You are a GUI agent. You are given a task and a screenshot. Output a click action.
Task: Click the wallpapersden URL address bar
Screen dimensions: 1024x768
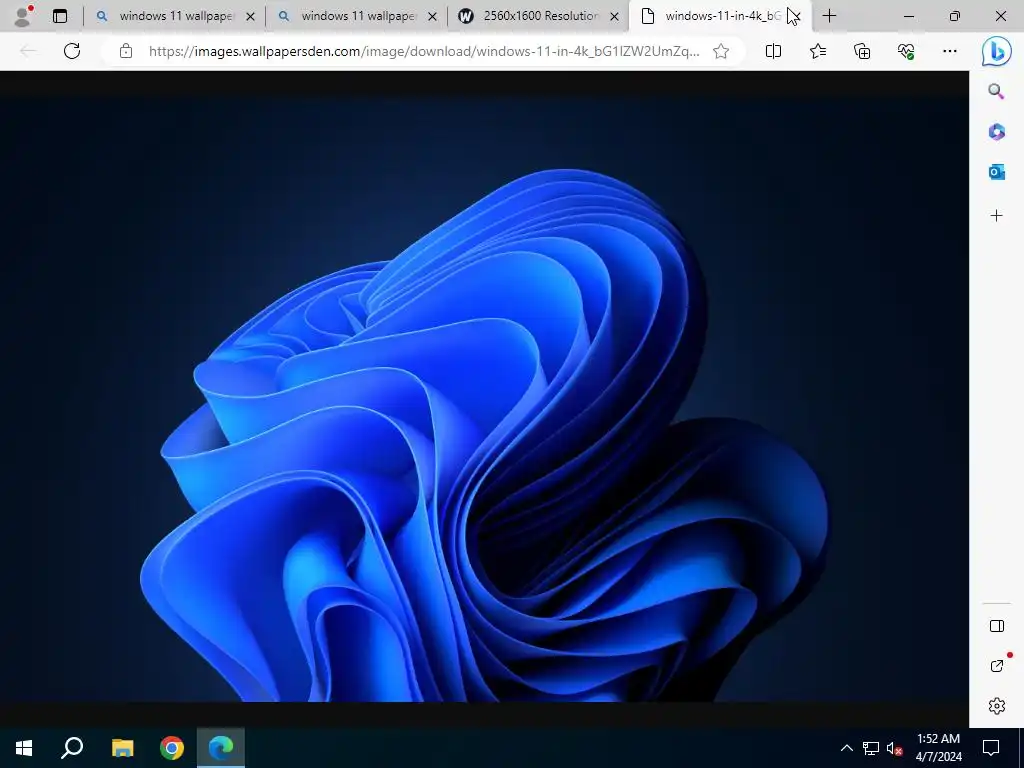(424, 51)
